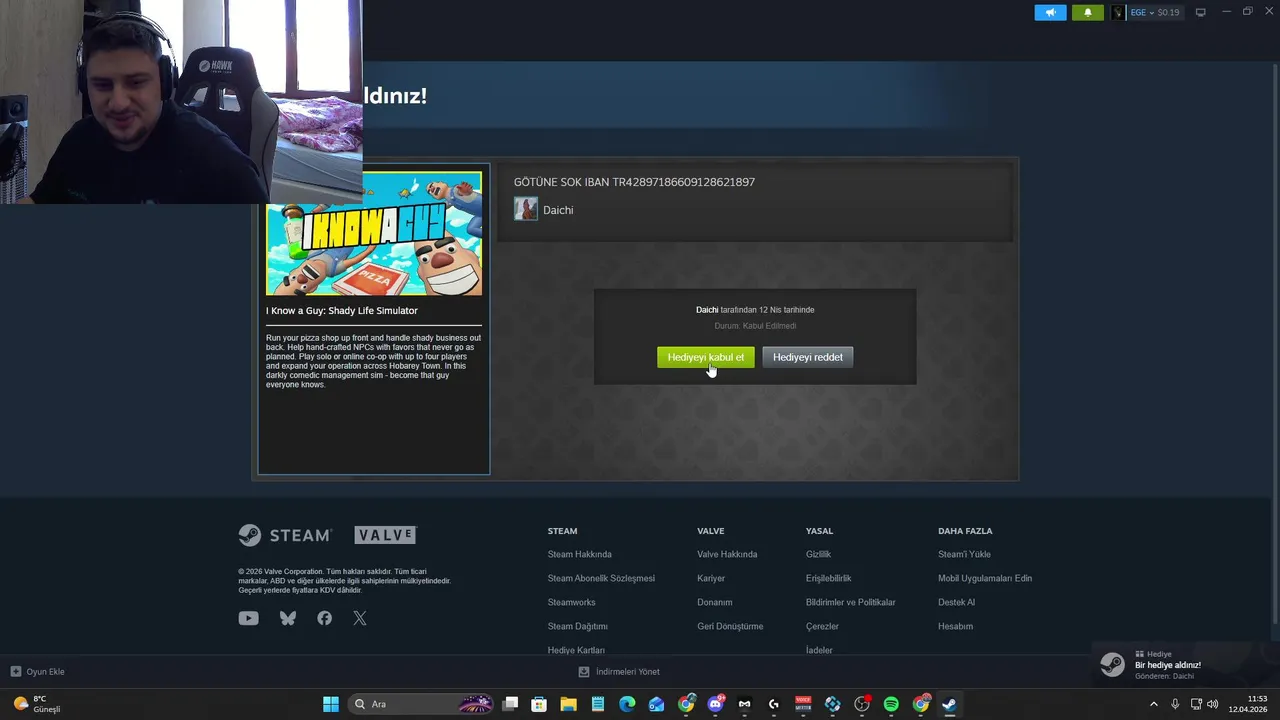The width and height of the screenshot is (1280, 720).
Task: Open Bildirimler ve Politikalar link
Action: click(851, 602)
